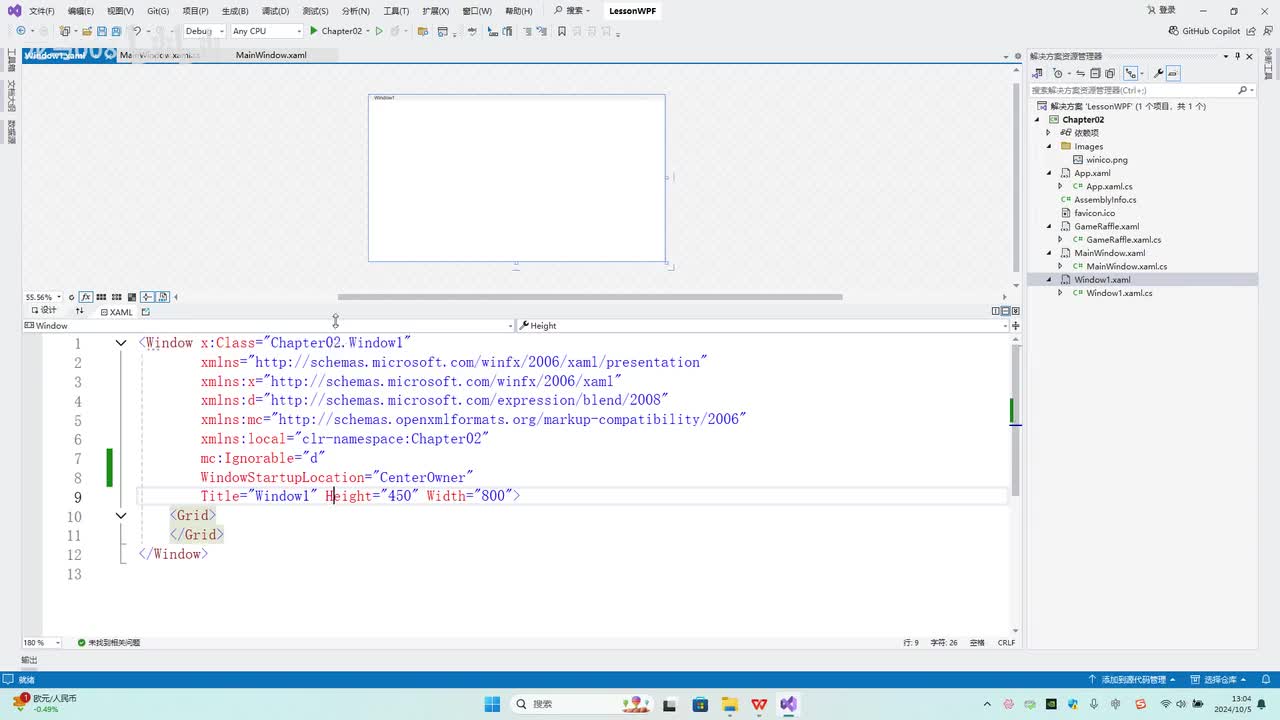The height and width of the screenshot is (720, 1280).
Task: Sync with active document in Solution Explorer
Action: click(x=1082, y=73)
